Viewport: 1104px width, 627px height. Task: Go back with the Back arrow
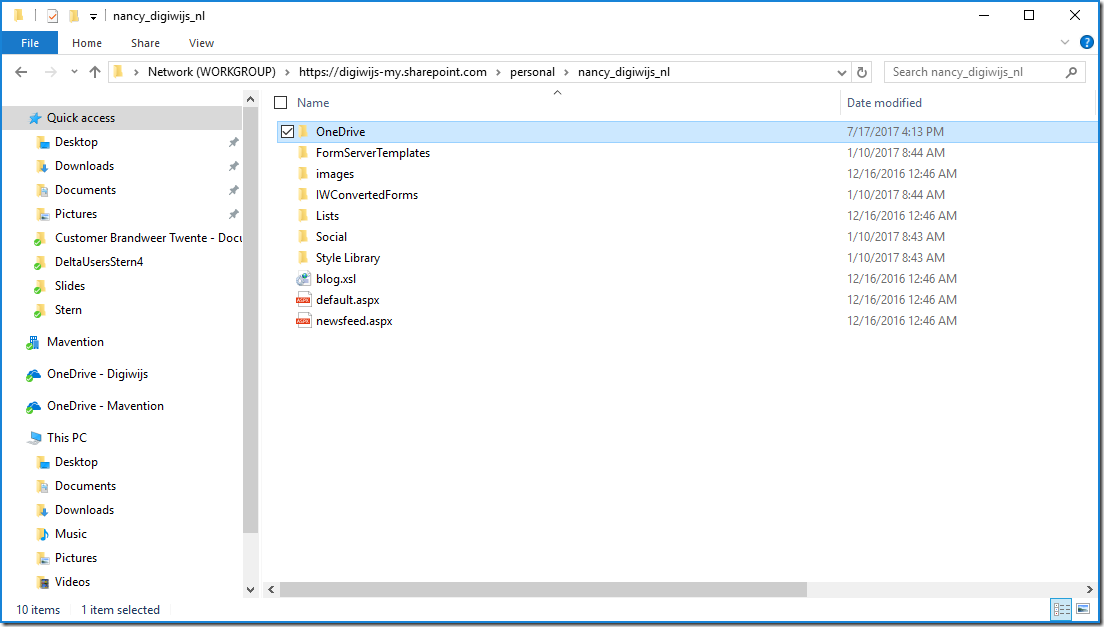coord(22,72)
